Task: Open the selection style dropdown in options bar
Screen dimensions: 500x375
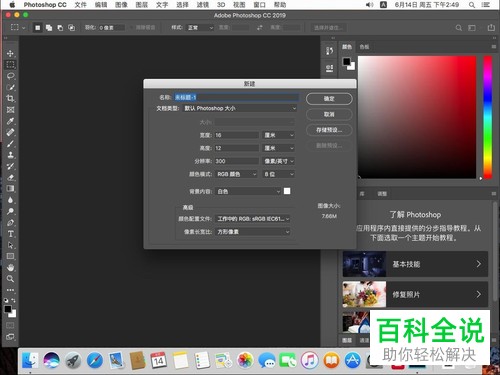Action: point(200,28)
